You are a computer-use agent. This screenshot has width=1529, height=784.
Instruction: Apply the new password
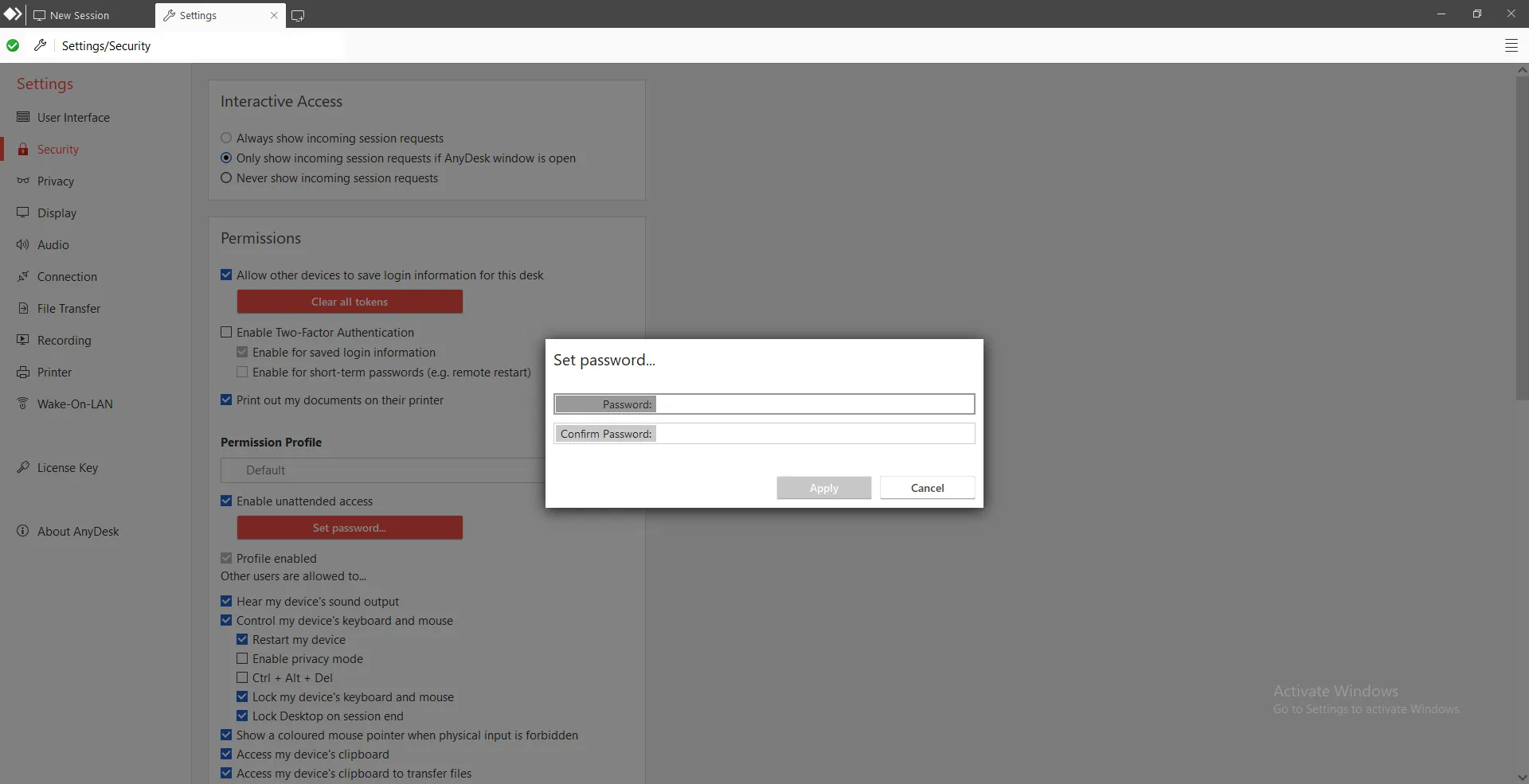(x=823, y=487)
